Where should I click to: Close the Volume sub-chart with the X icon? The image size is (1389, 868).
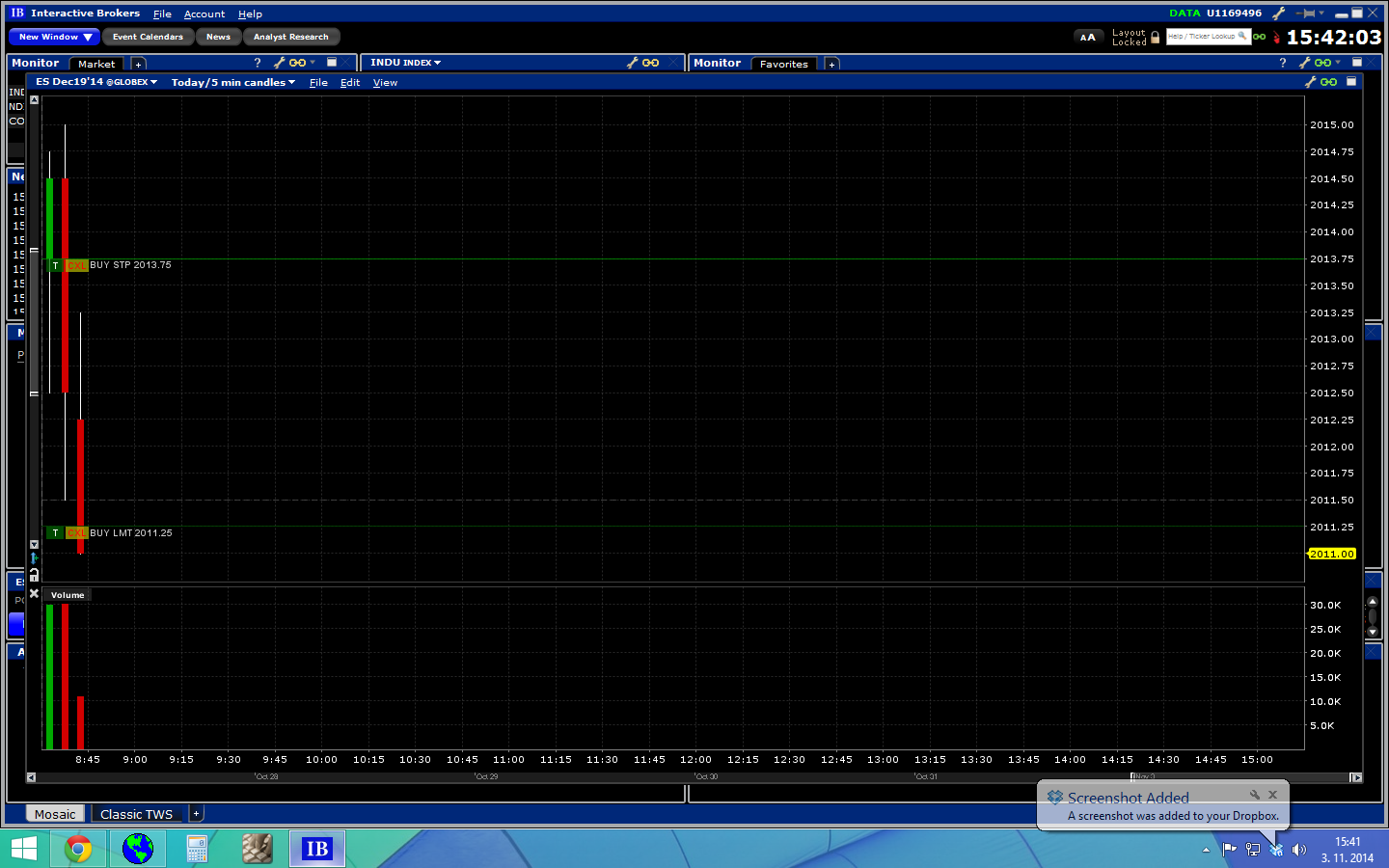34,594
